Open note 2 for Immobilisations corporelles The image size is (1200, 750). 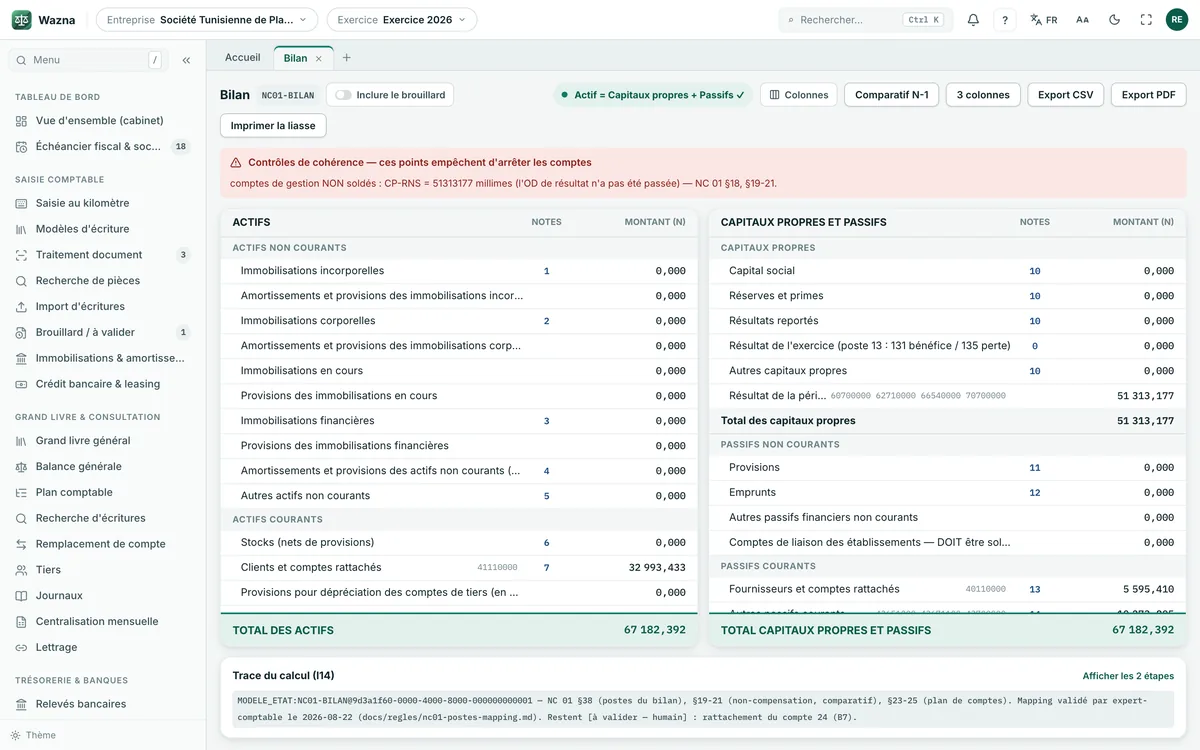pos(546,321)
